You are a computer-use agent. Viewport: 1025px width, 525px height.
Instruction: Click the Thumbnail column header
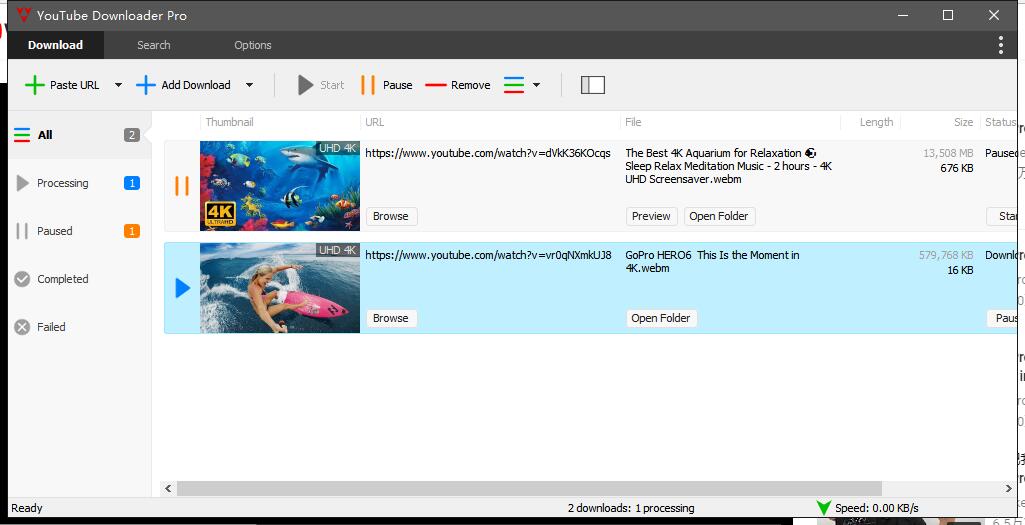229,122
